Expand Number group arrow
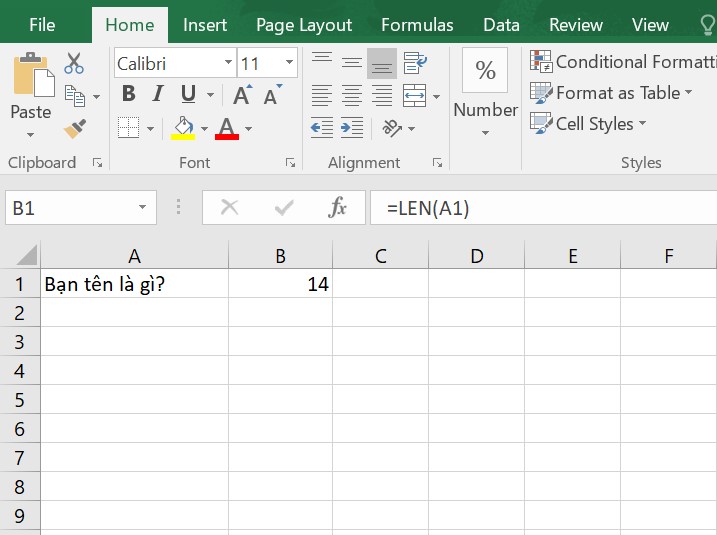This screenshot has height=535, width=717. 485,133
